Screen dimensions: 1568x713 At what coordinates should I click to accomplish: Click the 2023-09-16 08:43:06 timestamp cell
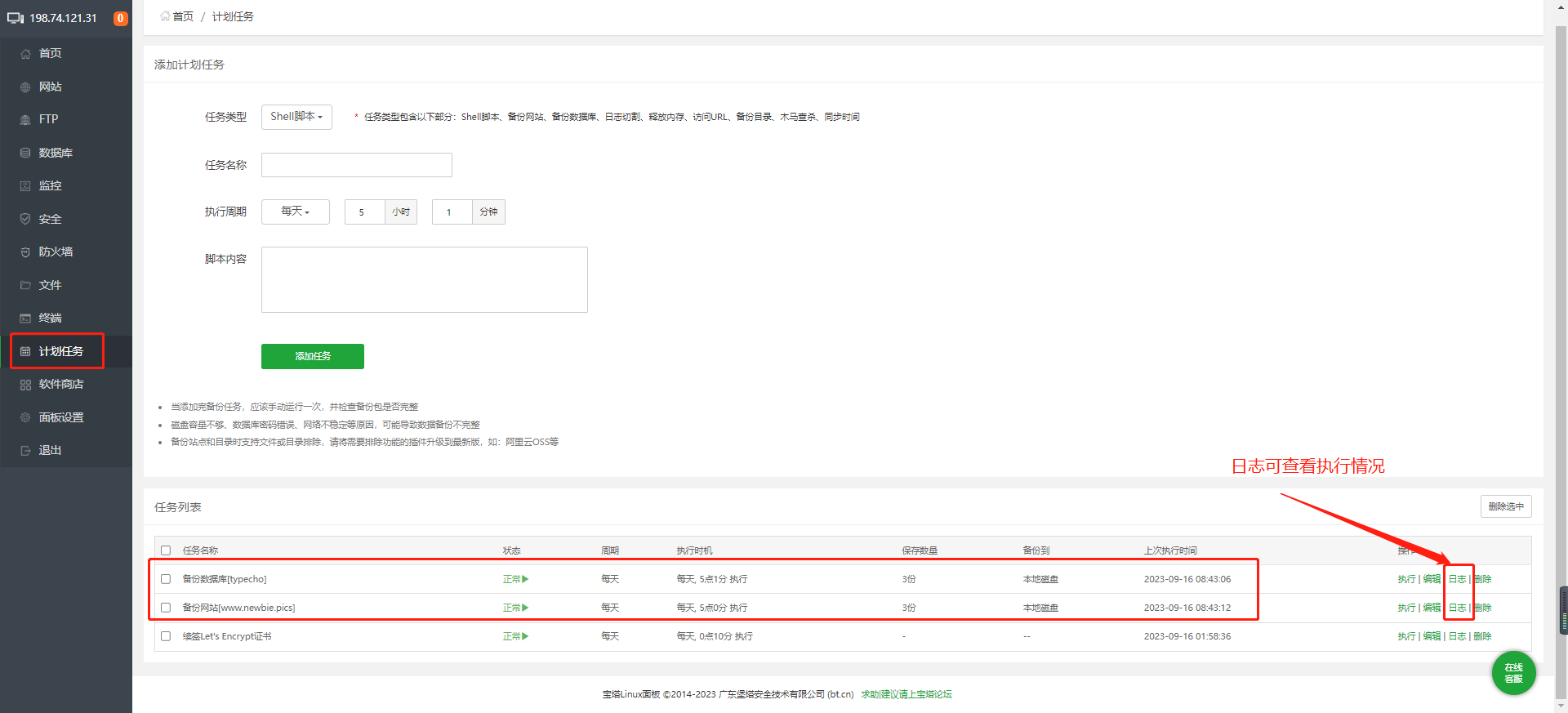1187,579
